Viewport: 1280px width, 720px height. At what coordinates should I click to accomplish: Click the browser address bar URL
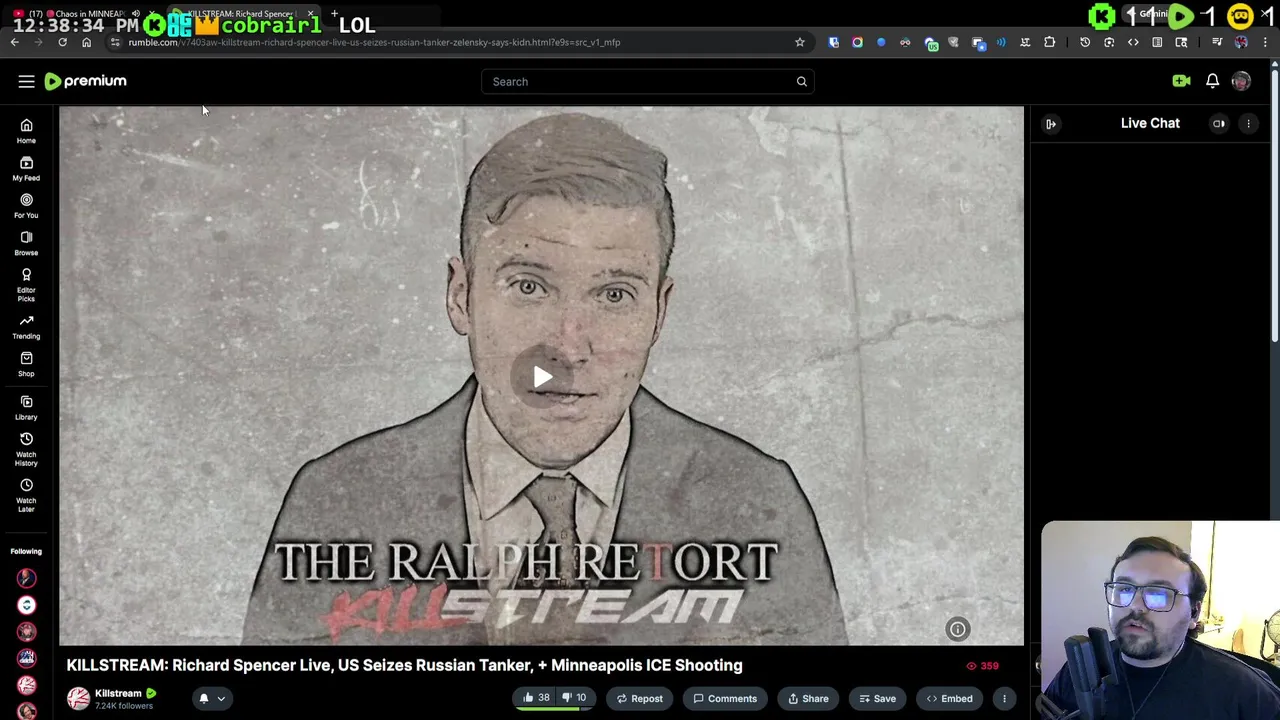point(374,42)
